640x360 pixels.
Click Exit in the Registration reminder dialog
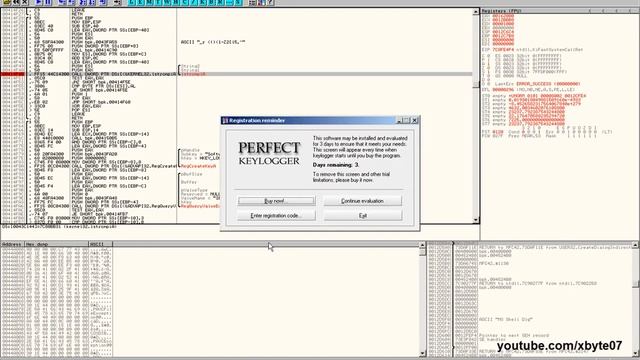click(362, 216)
